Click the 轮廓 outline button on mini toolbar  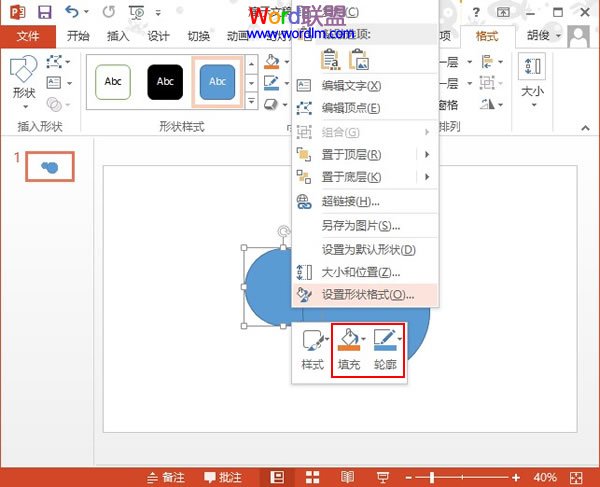(385, 350)
